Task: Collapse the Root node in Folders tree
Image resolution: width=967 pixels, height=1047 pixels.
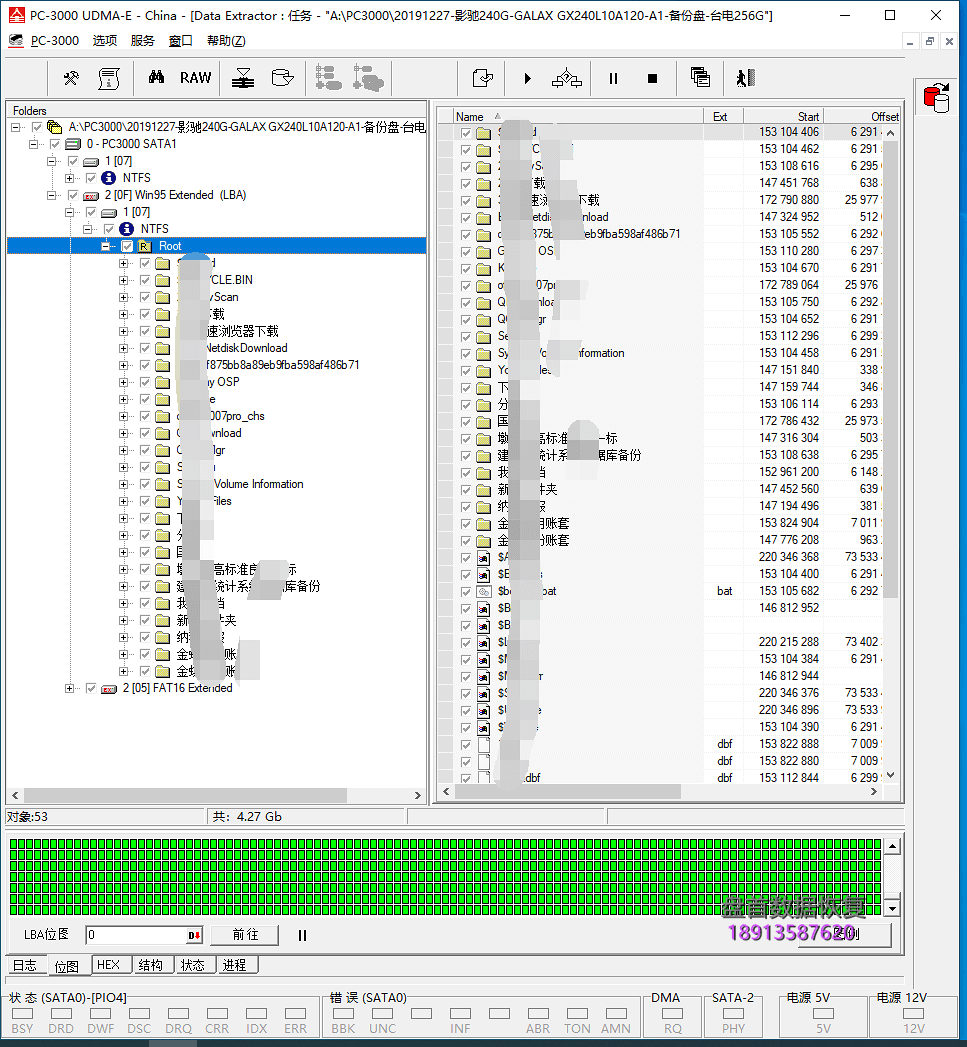Action: coord(106,246)
